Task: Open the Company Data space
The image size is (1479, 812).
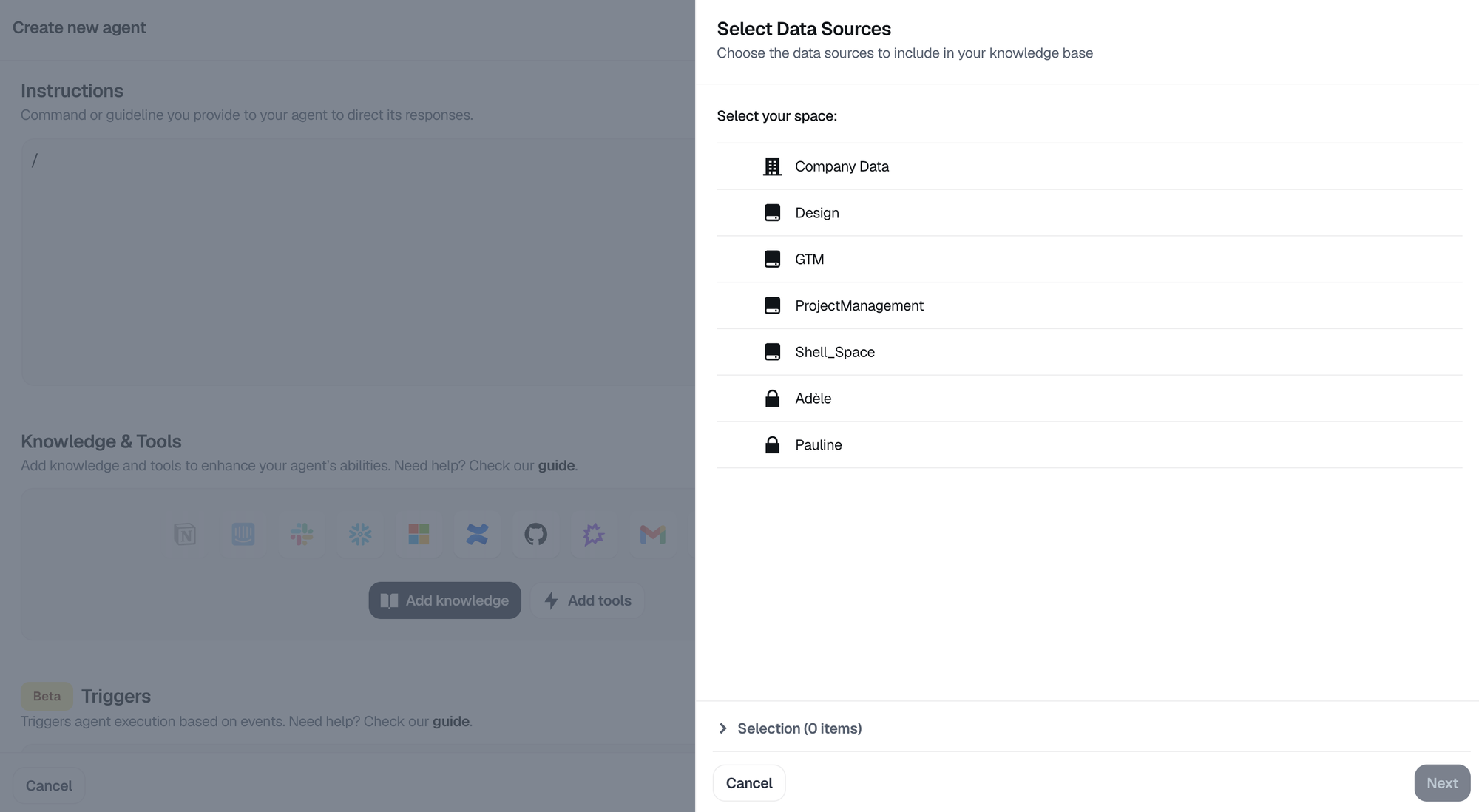Action: point(842,166)
